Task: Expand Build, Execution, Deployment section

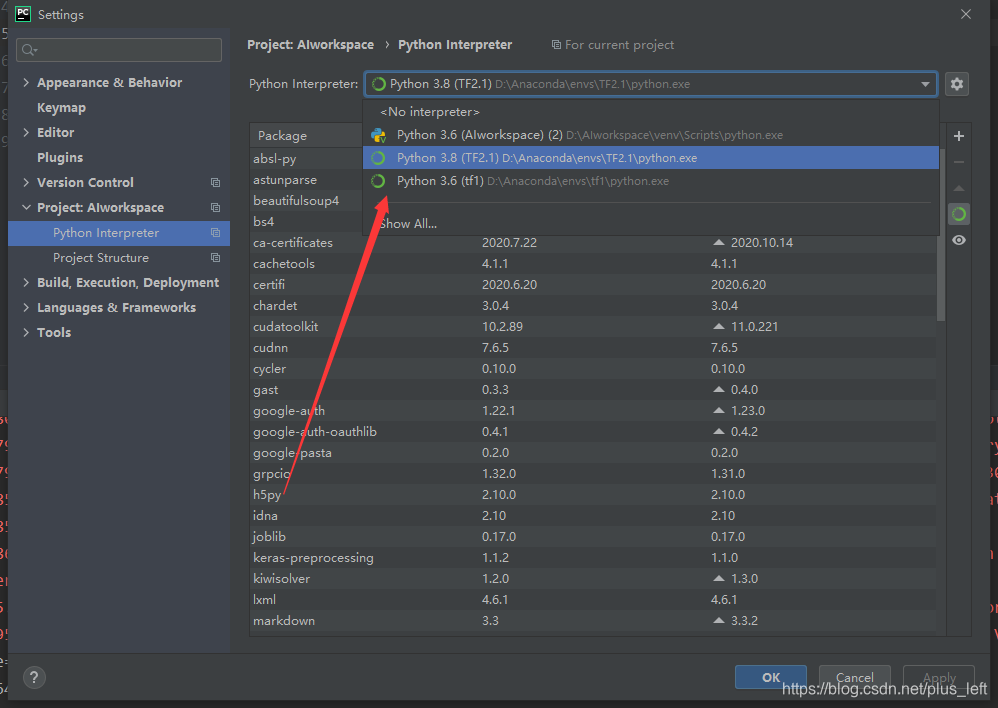Action: click(26, 283)
